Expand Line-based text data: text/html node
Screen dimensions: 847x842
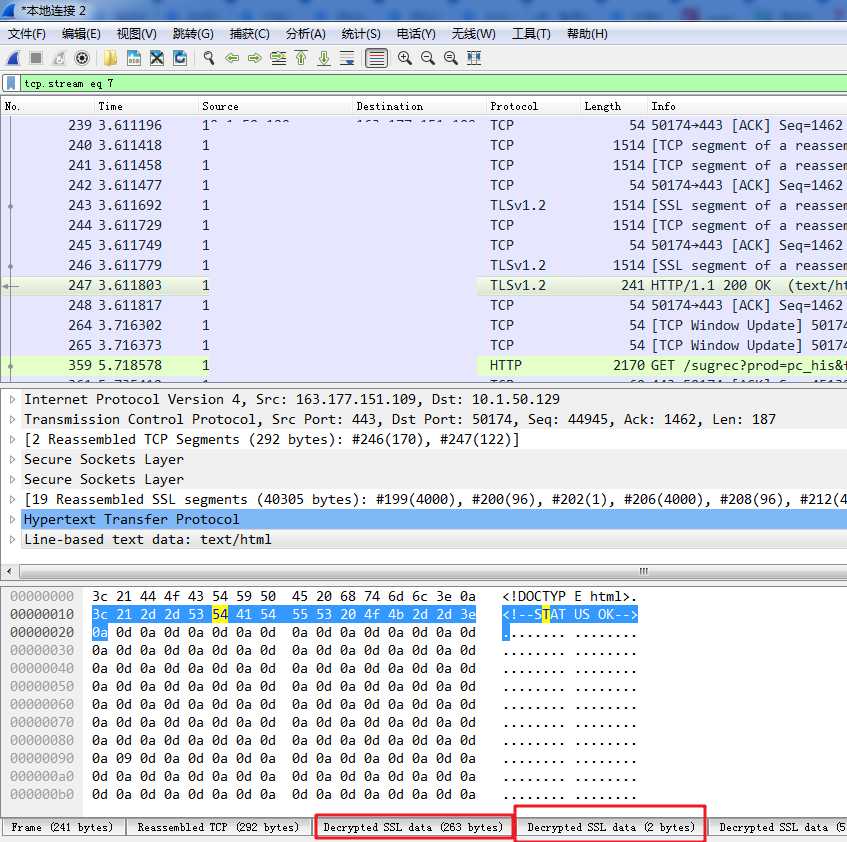12,540
